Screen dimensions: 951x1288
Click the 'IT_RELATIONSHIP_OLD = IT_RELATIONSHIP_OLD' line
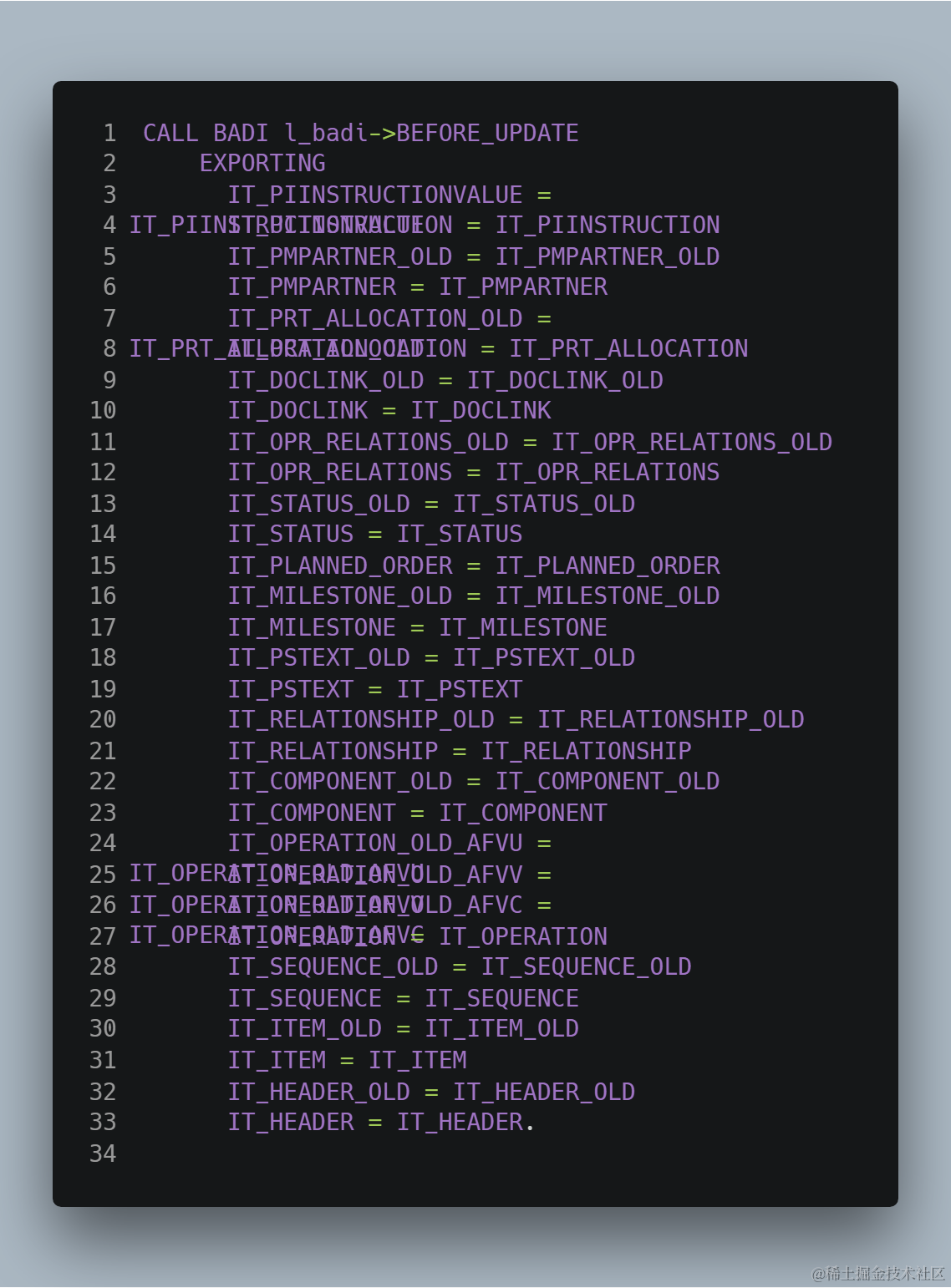516,719
